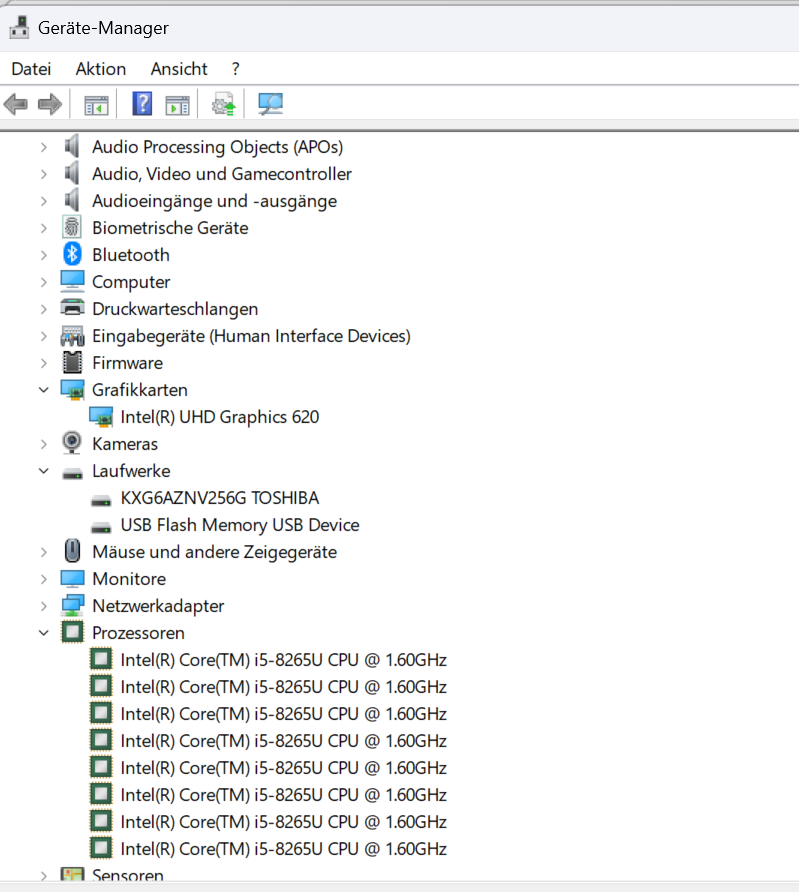Screen dimensions: 799x892
Task: Click the Eingabegeräte HID icon
Action: (x=72, y=336)
